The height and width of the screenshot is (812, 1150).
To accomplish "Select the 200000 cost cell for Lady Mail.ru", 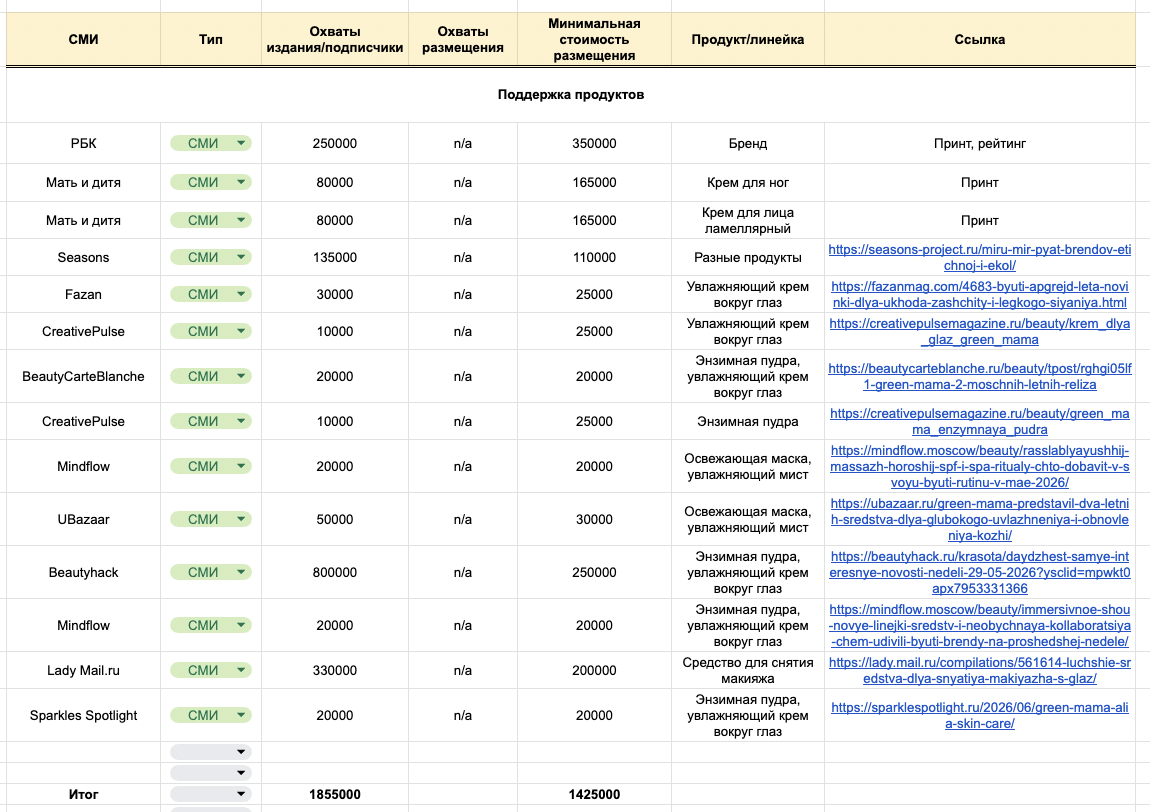I will pyautogui.click(x=594, y=670).
